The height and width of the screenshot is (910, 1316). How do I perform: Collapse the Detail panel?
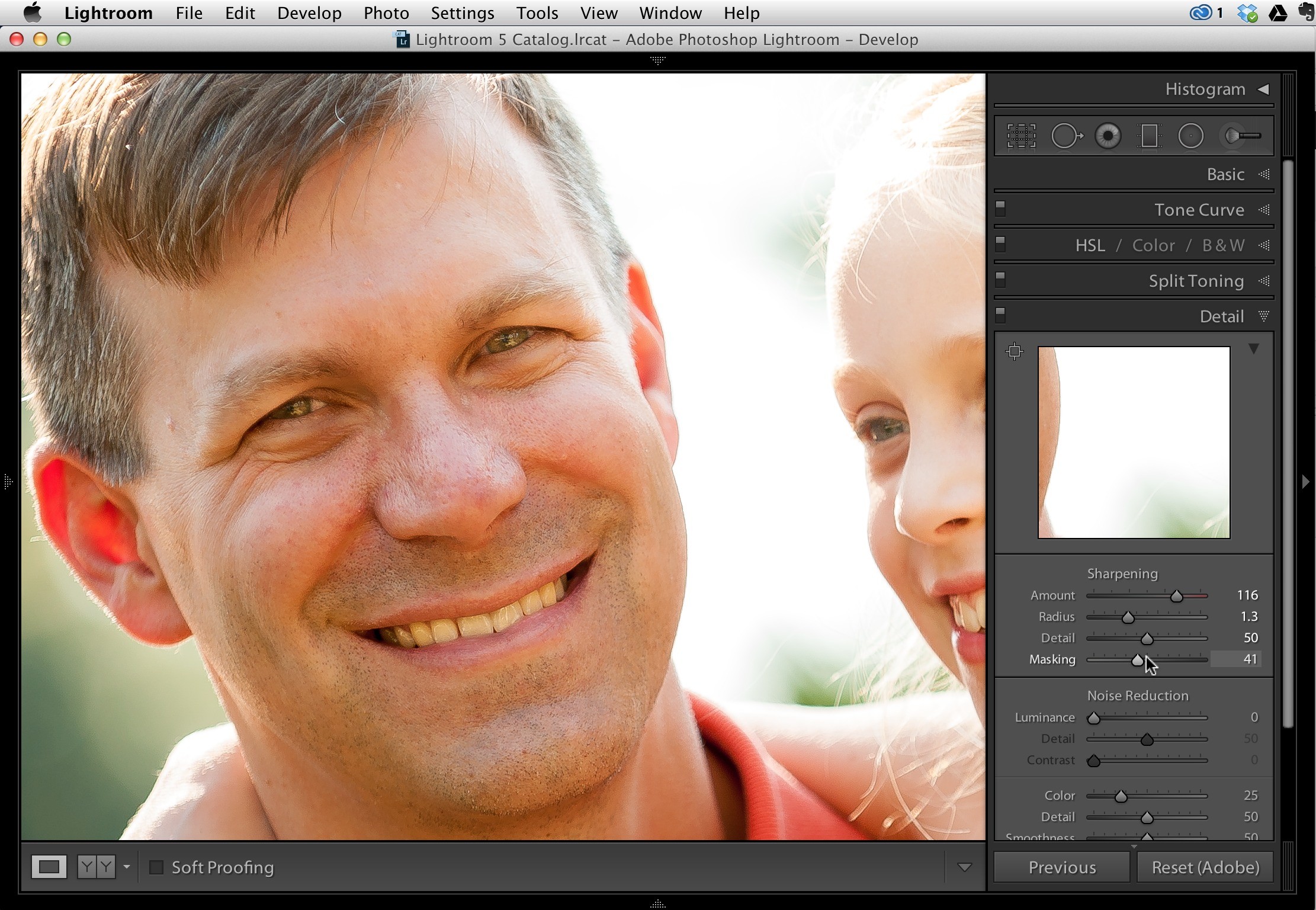[1264, 316]
